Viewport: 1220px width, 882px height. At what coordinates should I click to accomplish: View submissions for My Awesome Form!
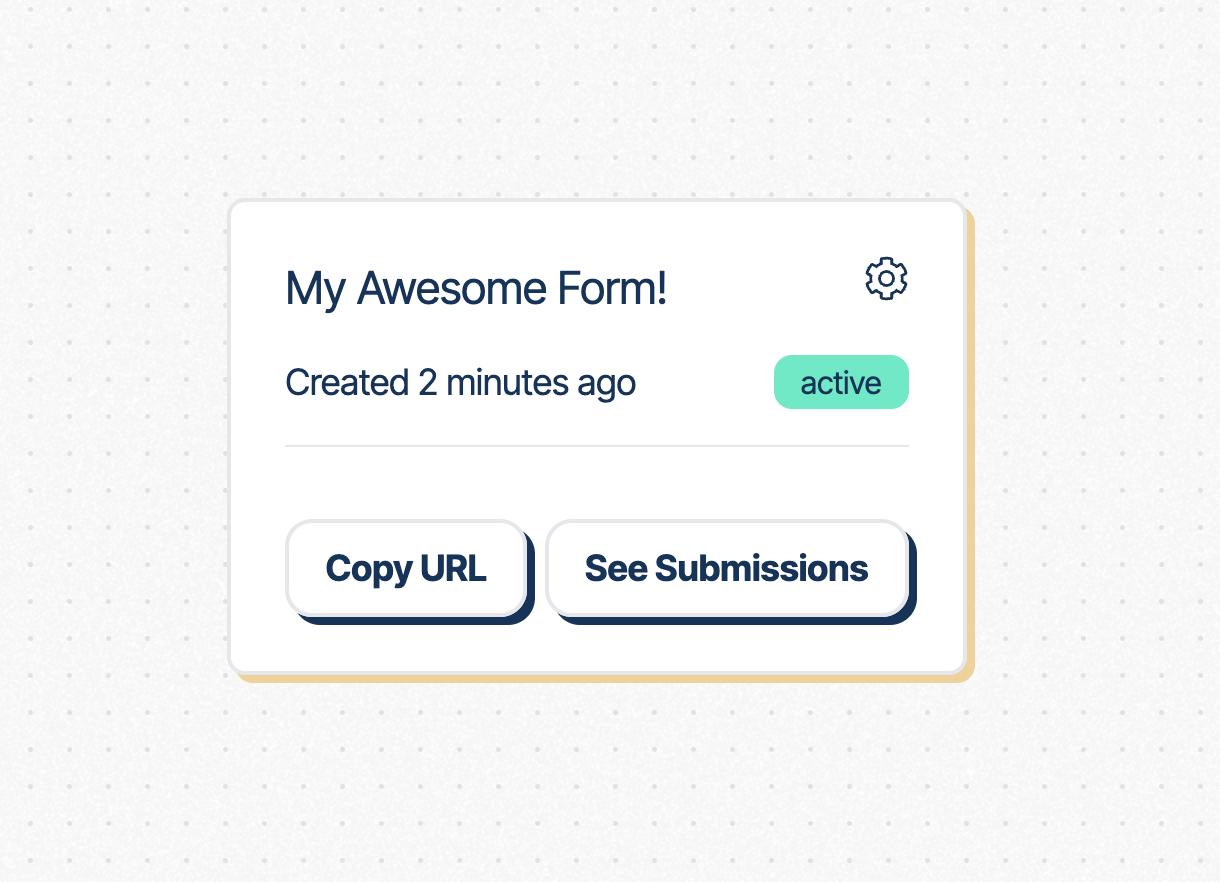[x=727, y=568]
